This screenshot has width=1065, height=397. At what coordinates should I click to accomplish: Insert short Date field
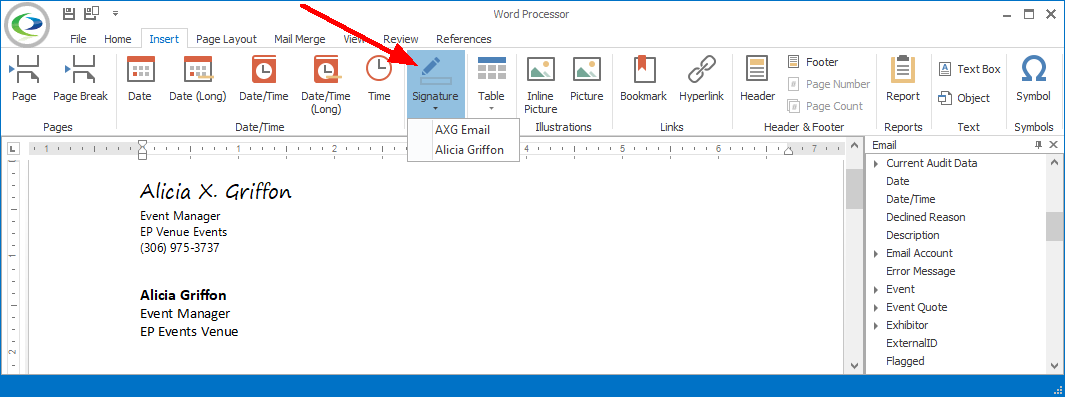(x=140, y=79)
